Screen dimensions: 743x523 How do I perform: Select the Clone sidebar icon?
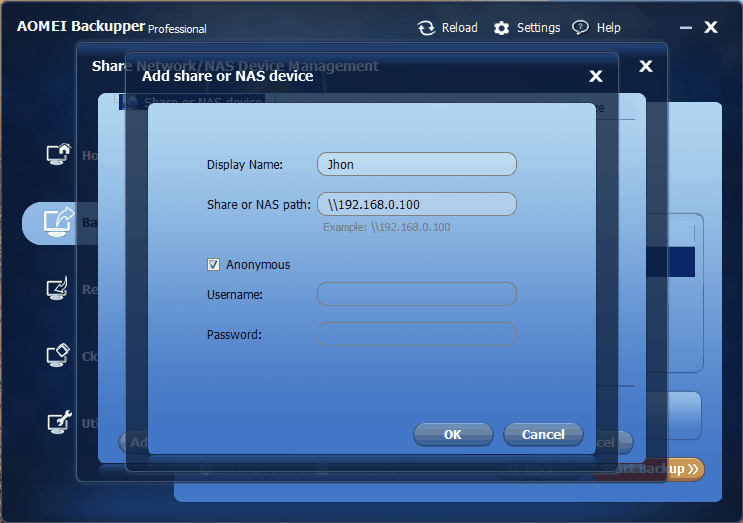point(58,355)
